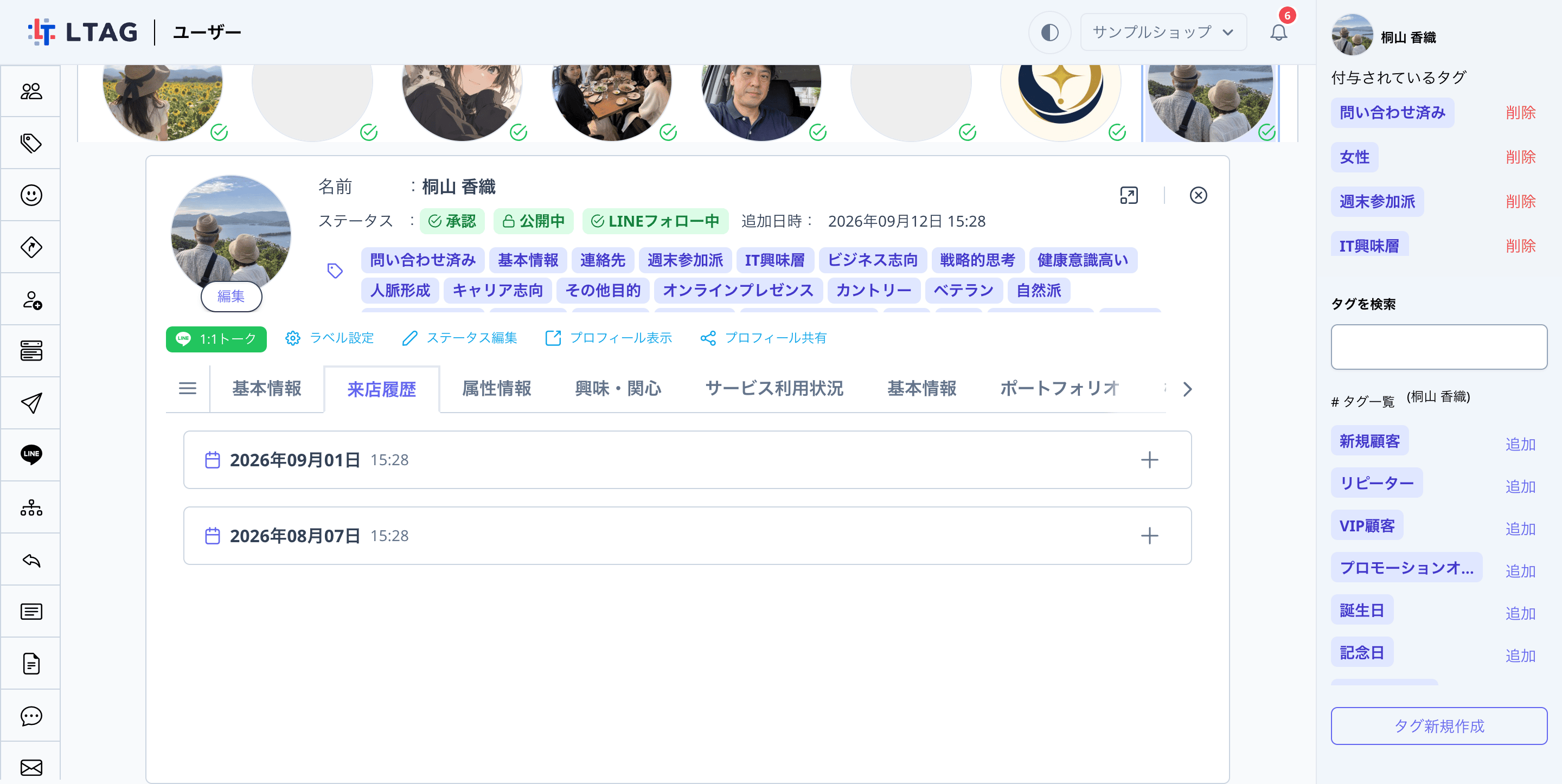This screenshot has width=1562, height=784.
Task: Close the 桐山 香織 profile panel
Action: coord(1198,195)
